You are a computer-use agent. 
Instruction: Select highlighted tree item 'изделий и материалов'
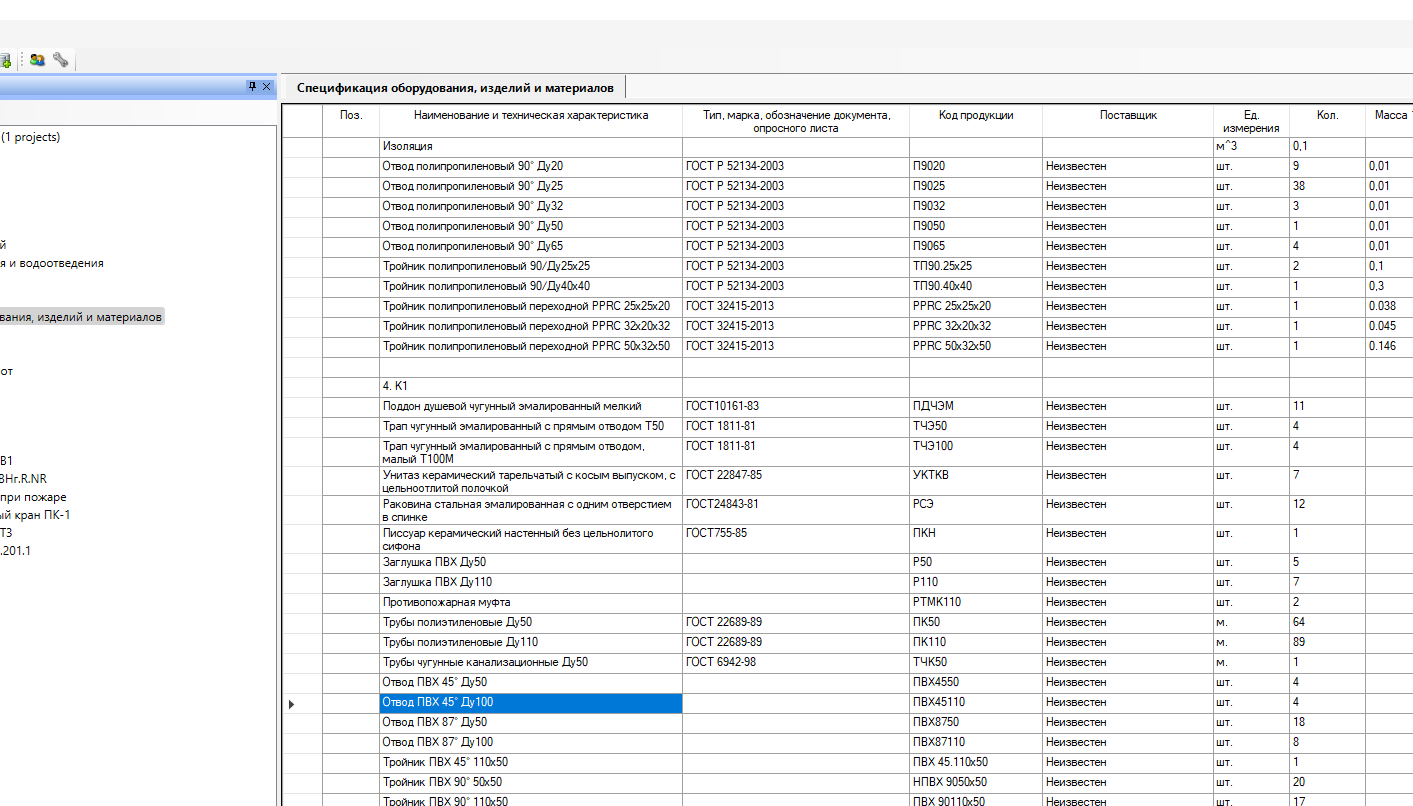point(80,317)
